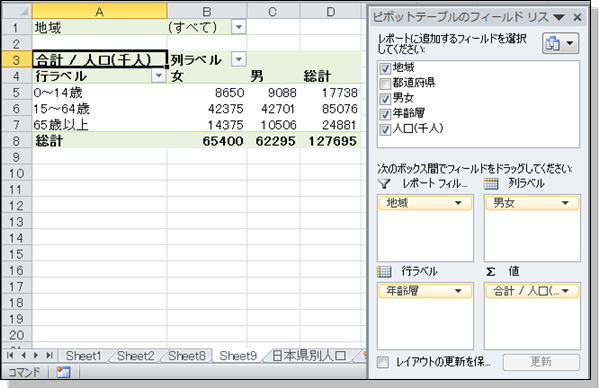The height and width of the screenshot is (388, 599).
Task: Uncheck the 男女 field checkbox
Action: pos(385,99)
